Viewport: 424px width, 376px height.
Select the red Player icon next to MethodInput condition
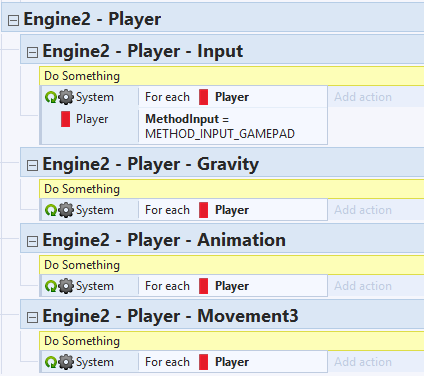point(65,119)
